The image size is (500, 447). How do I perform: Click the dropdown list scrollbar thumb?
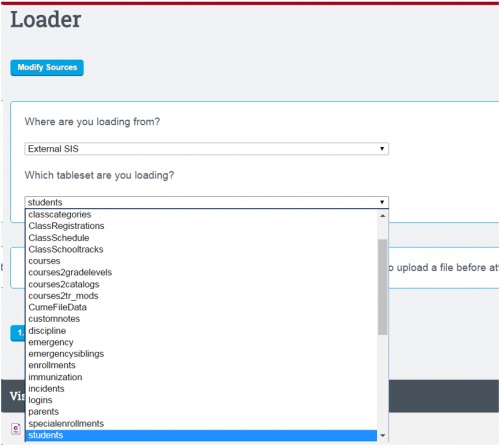point(382,287)
